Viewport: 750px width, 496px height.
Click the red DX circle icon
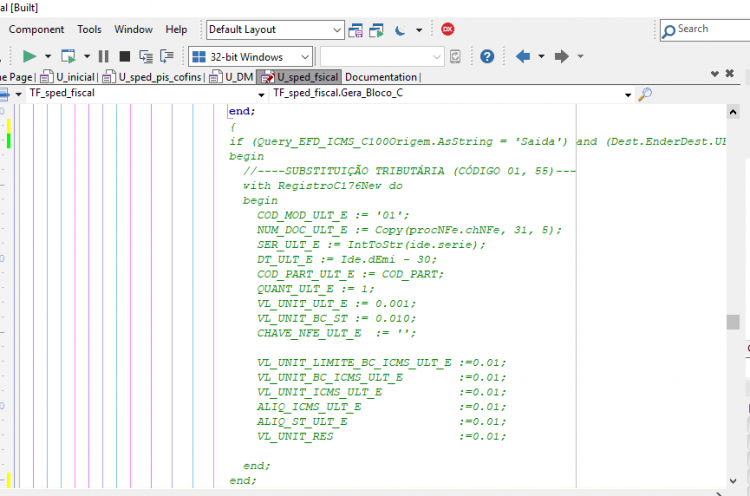(x=448, y=29)
